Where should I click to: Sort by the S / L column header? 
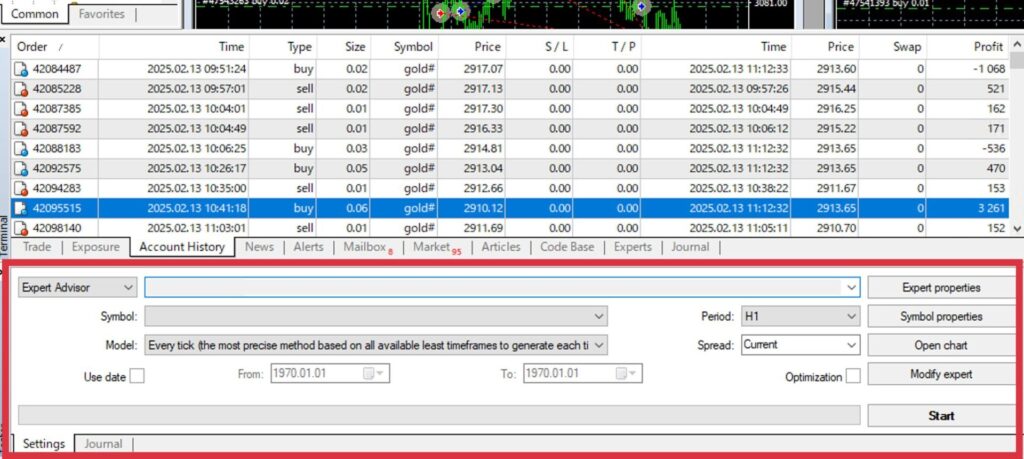pos(539,47)
